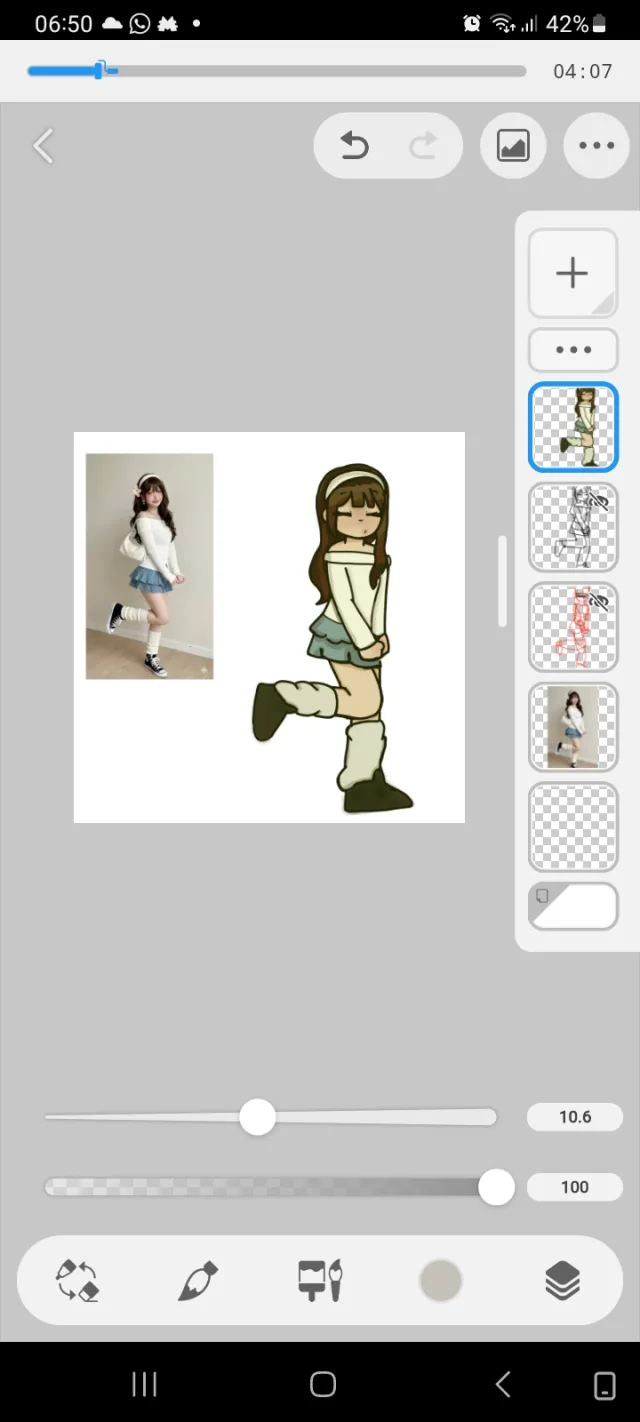640x1422 pixels.
Task: Go to Android home screen
Action: [x=323, y=1384]
